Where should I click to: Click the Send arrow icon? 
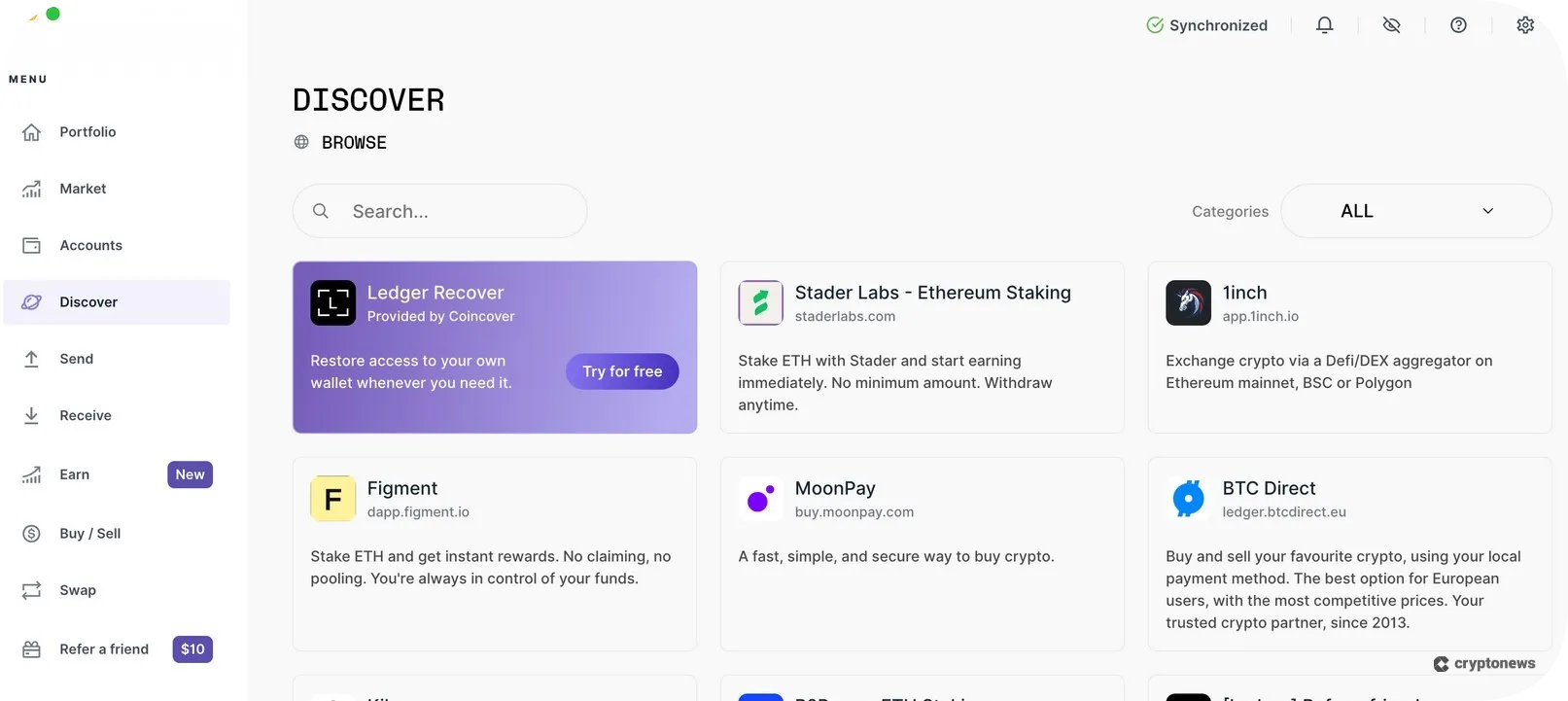pos(30,358)
